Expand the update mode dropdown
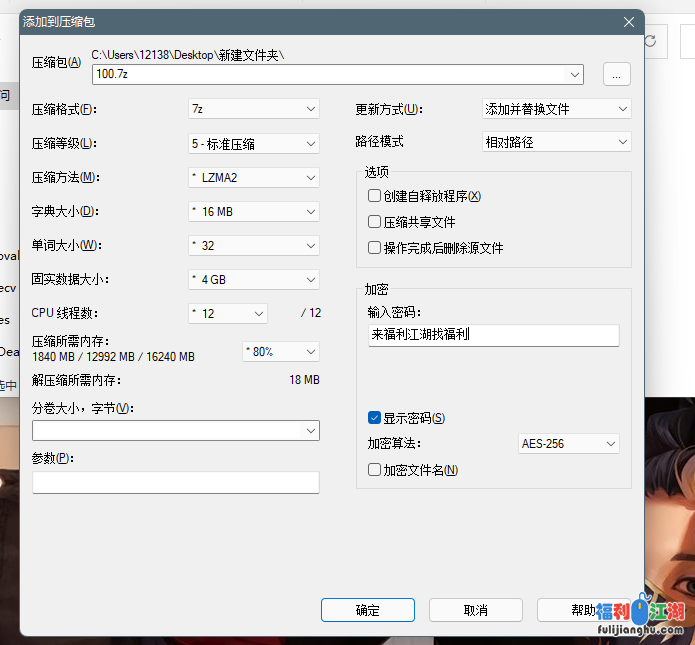This screenshot has height=645, width=695. (556, 109)
